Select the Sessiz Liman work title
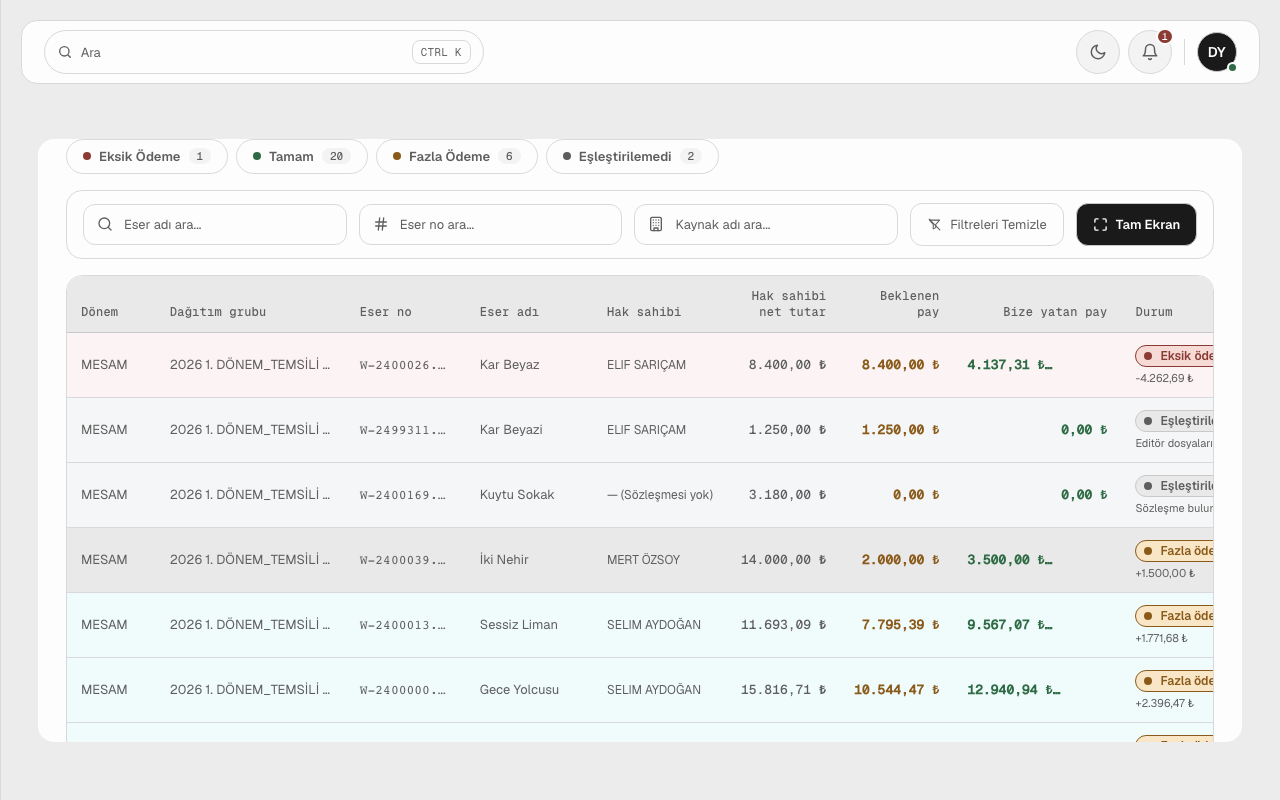The image size is (1280, 800). point(519,625)
